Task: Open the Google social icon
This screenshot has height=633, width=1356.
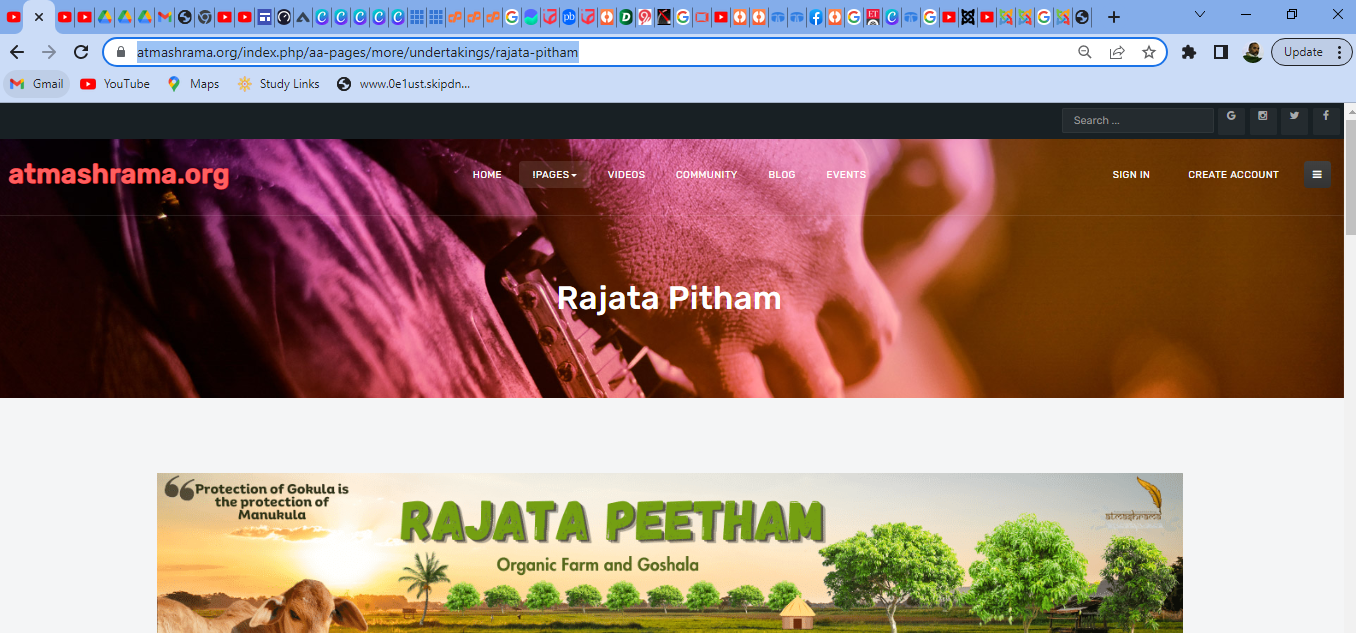Action: click(1231, 120)
